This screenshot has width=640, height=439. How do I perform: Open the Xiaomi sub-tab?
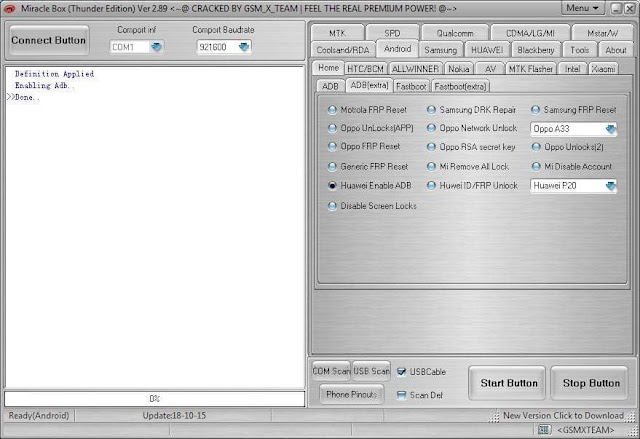click(x=603, y=69)
